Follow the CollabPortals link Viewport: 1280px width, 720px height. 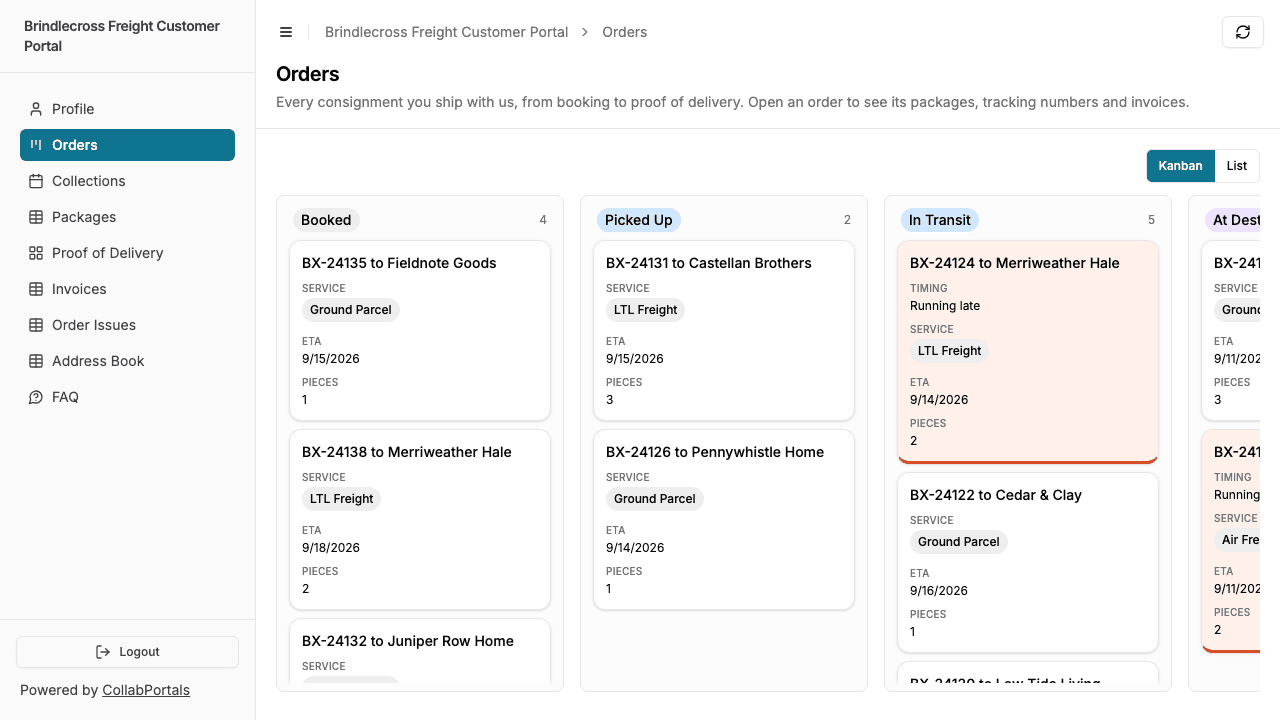coord(146,690)
